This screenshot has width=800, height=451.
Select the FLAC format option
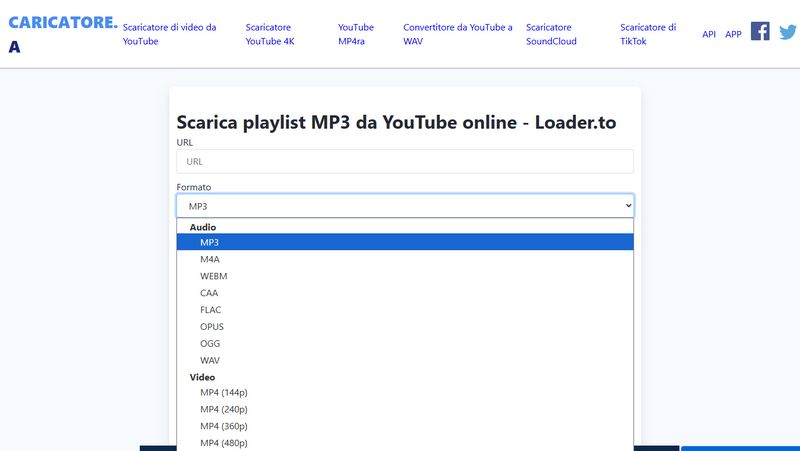[405, 310]
